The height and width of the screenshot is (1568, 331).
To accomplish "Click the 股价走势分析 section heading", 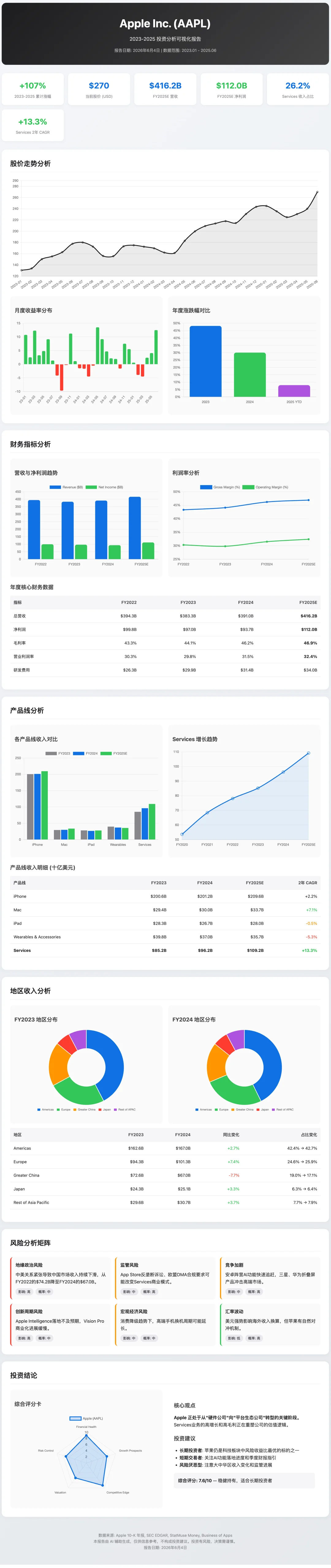I will pos(30,164).
